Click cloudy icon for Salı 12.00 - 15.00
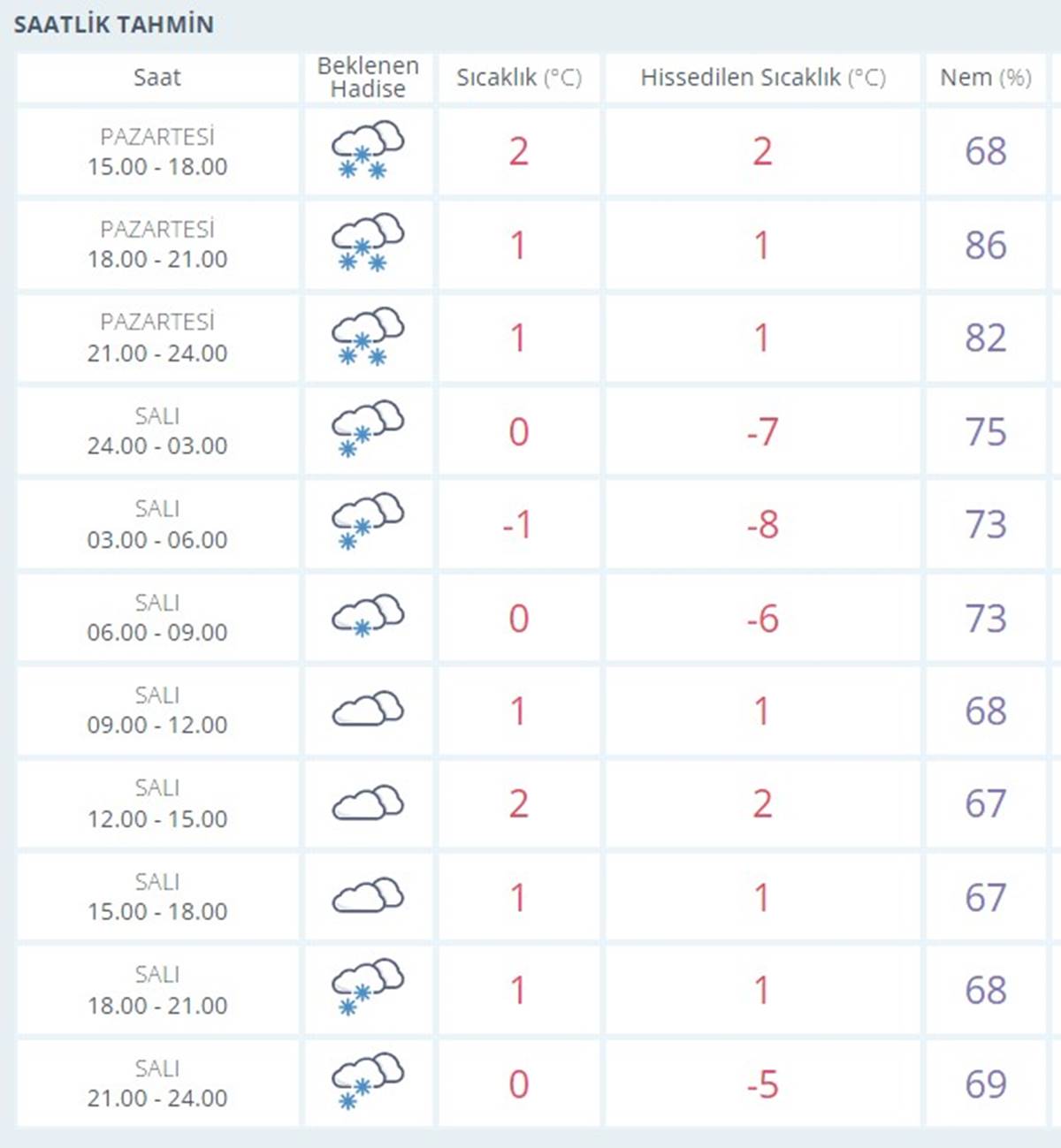The height and width of the screenshot is (1148, 1061). tap(367, 803)
